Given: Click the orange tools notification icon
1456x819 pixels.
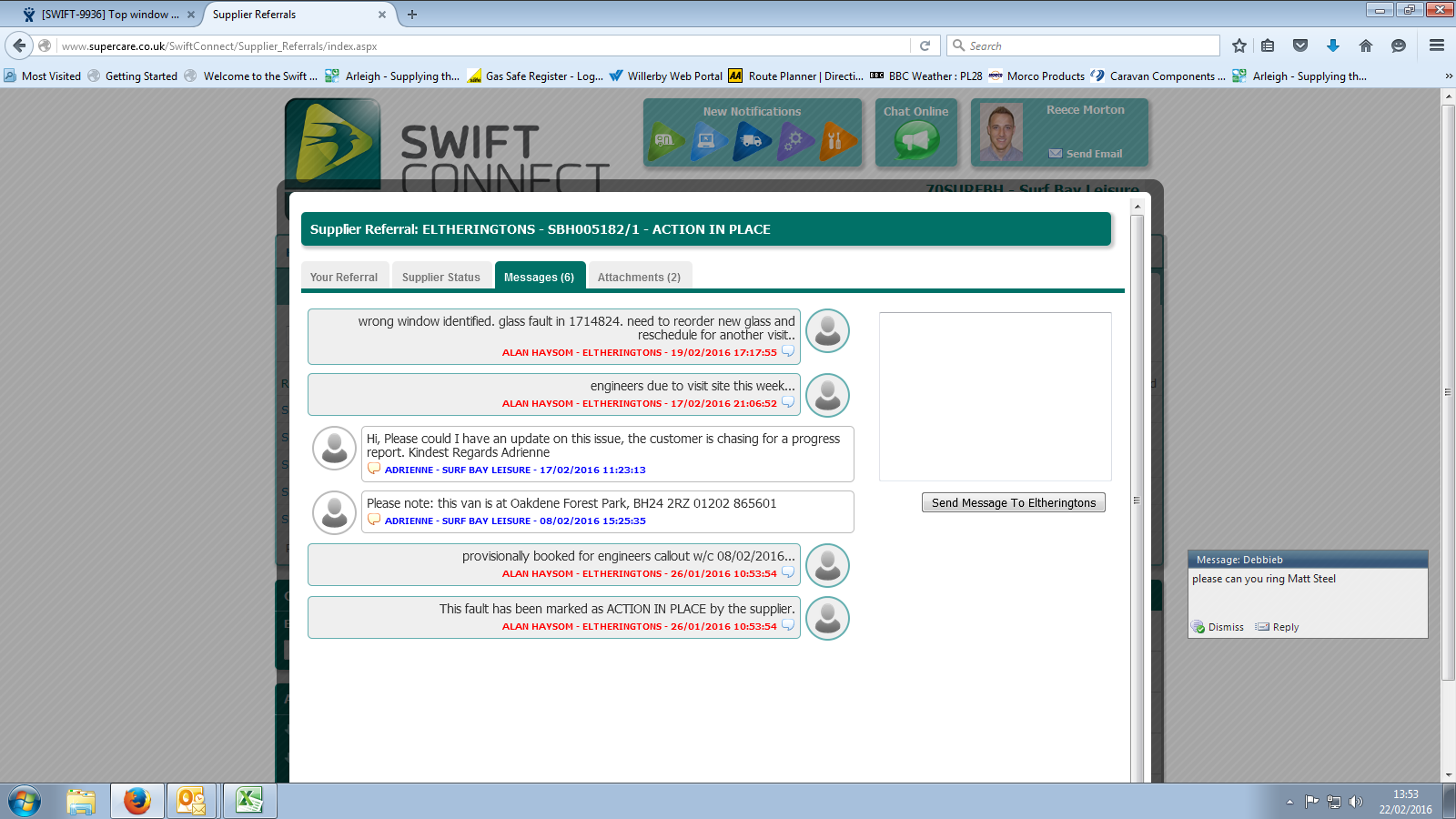Looking at the screenshot, I should (837, 141).
